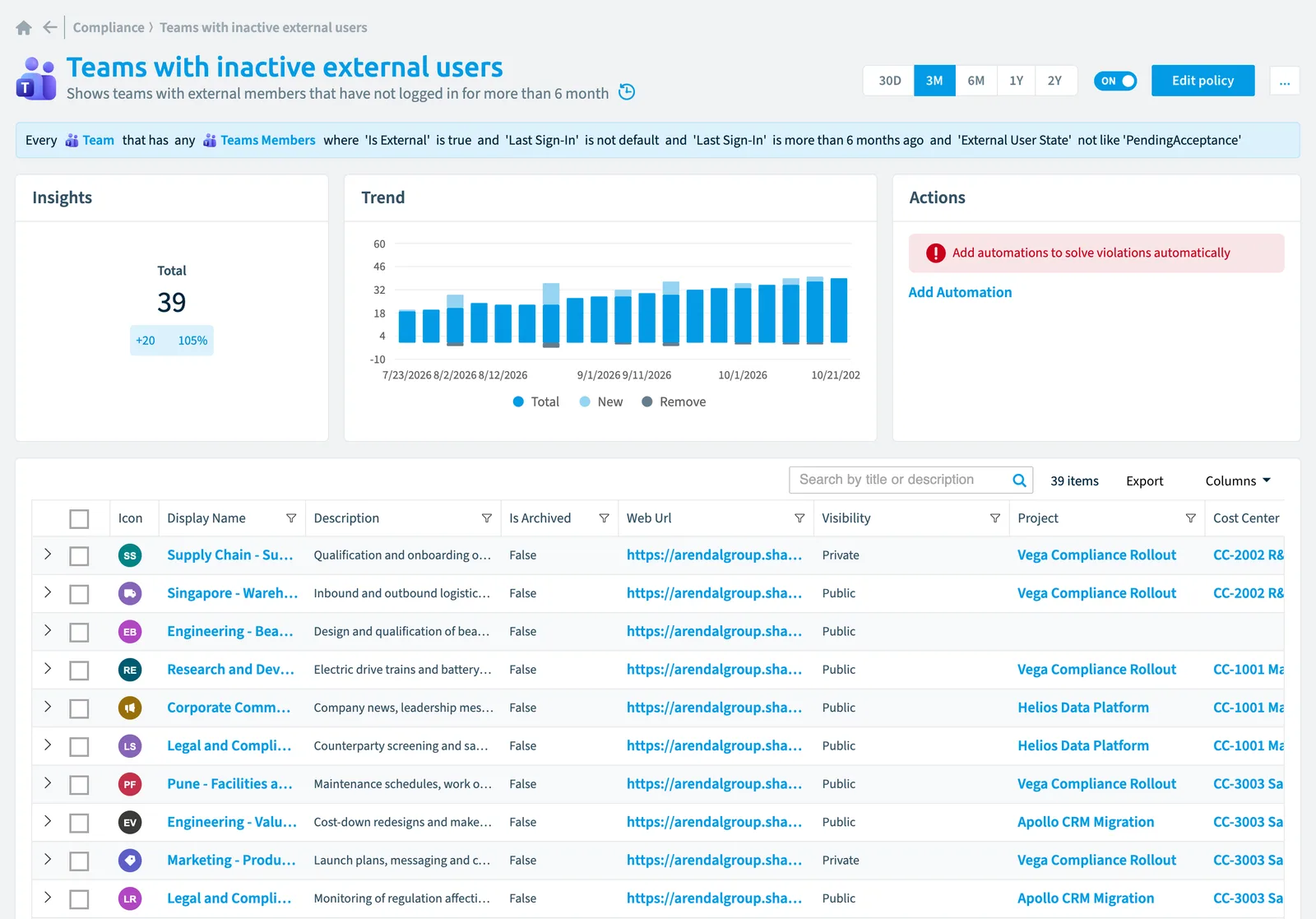Open the Project column filter
Screen dimensions: 1316x919
pyautogui.click(x=1190, y=518)
